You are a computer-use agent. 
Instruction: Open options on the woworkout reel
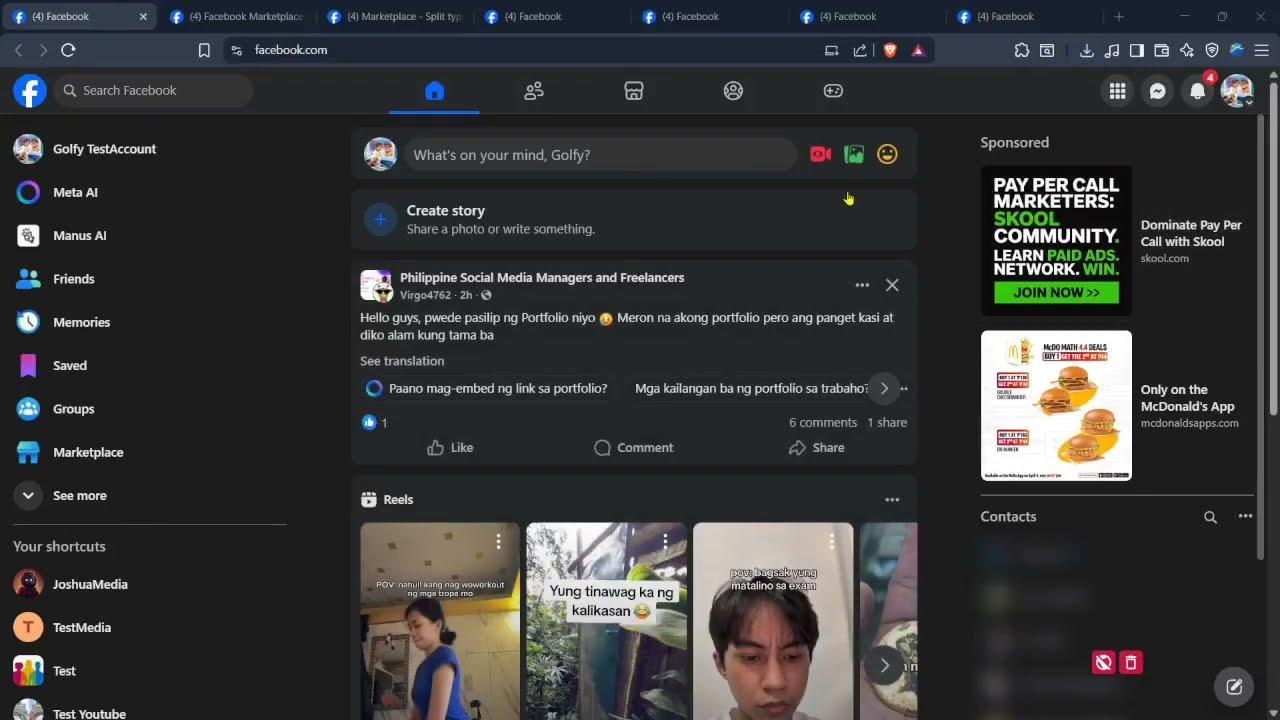click(x=498, y=541)
